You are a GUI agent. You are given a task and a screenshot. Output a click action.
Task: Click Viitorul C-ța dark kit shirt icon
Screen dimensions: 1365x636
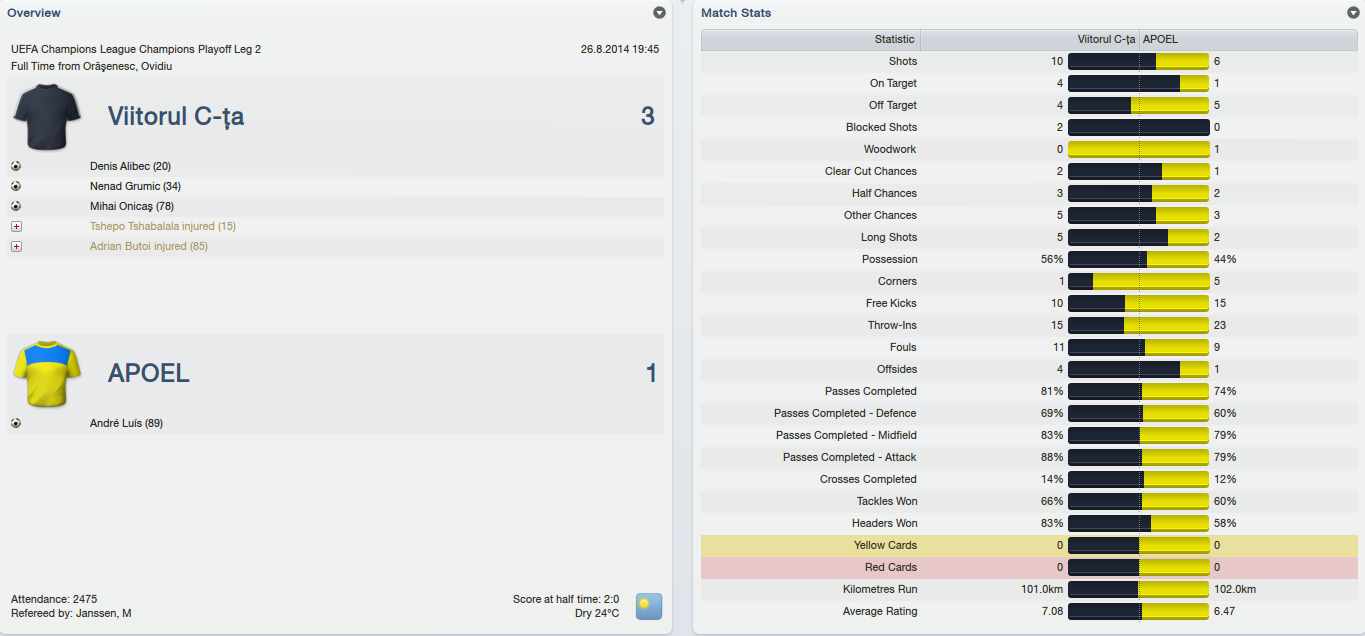pos(47,116)
